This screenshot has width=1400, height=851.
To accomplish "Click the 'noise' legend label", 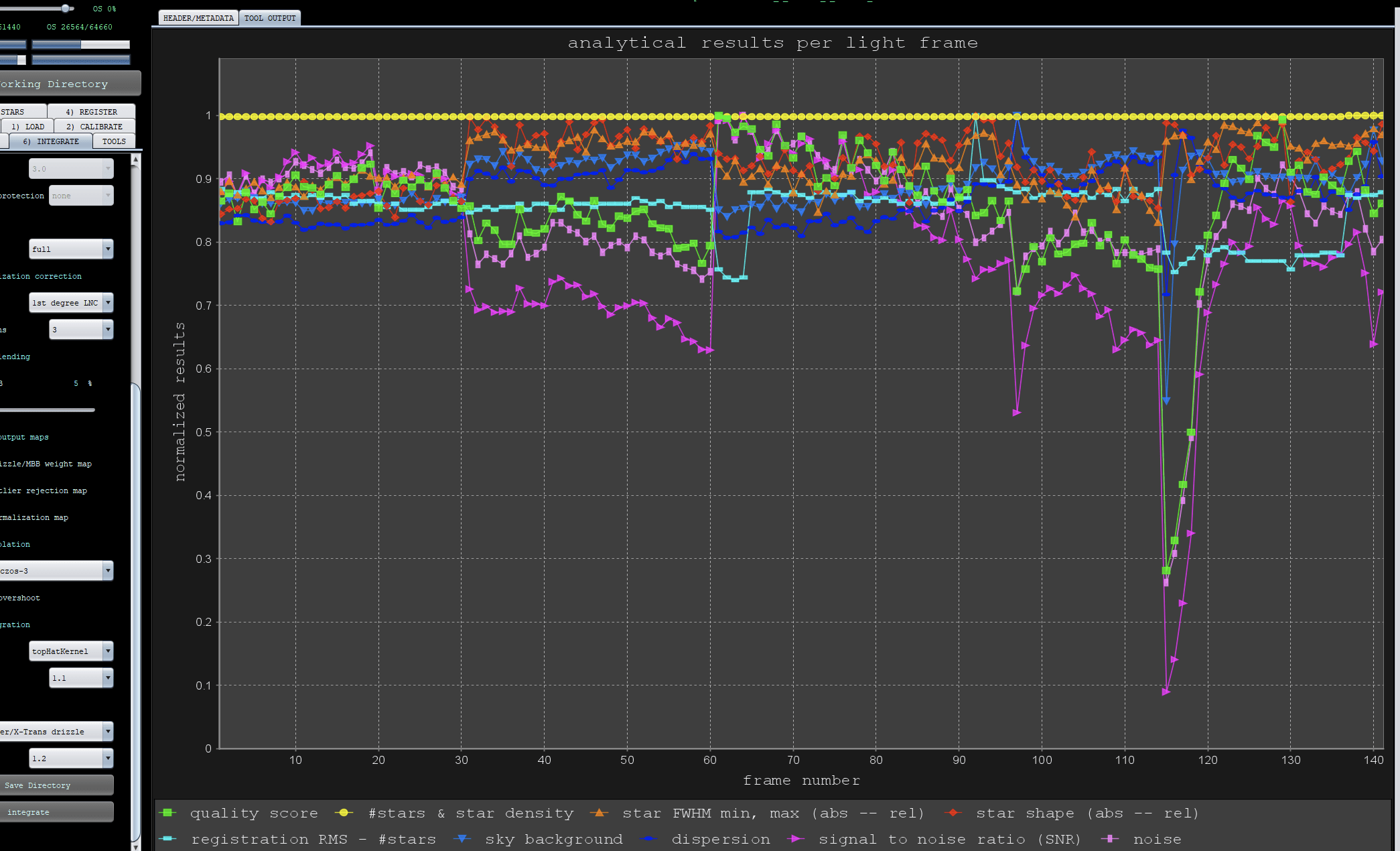I will tap(1158, 840).
